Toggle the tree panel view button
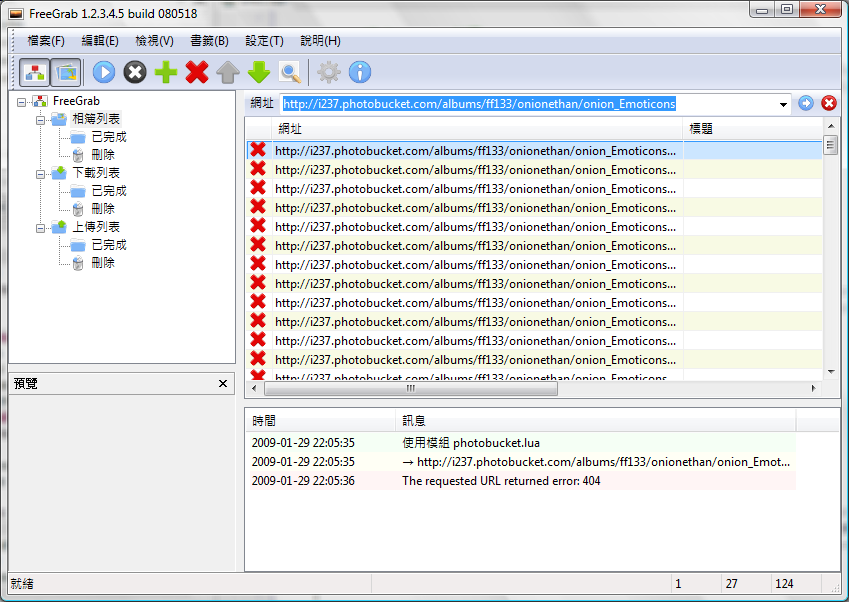Viewport: 849px width, 602px height. coord(35,72)
